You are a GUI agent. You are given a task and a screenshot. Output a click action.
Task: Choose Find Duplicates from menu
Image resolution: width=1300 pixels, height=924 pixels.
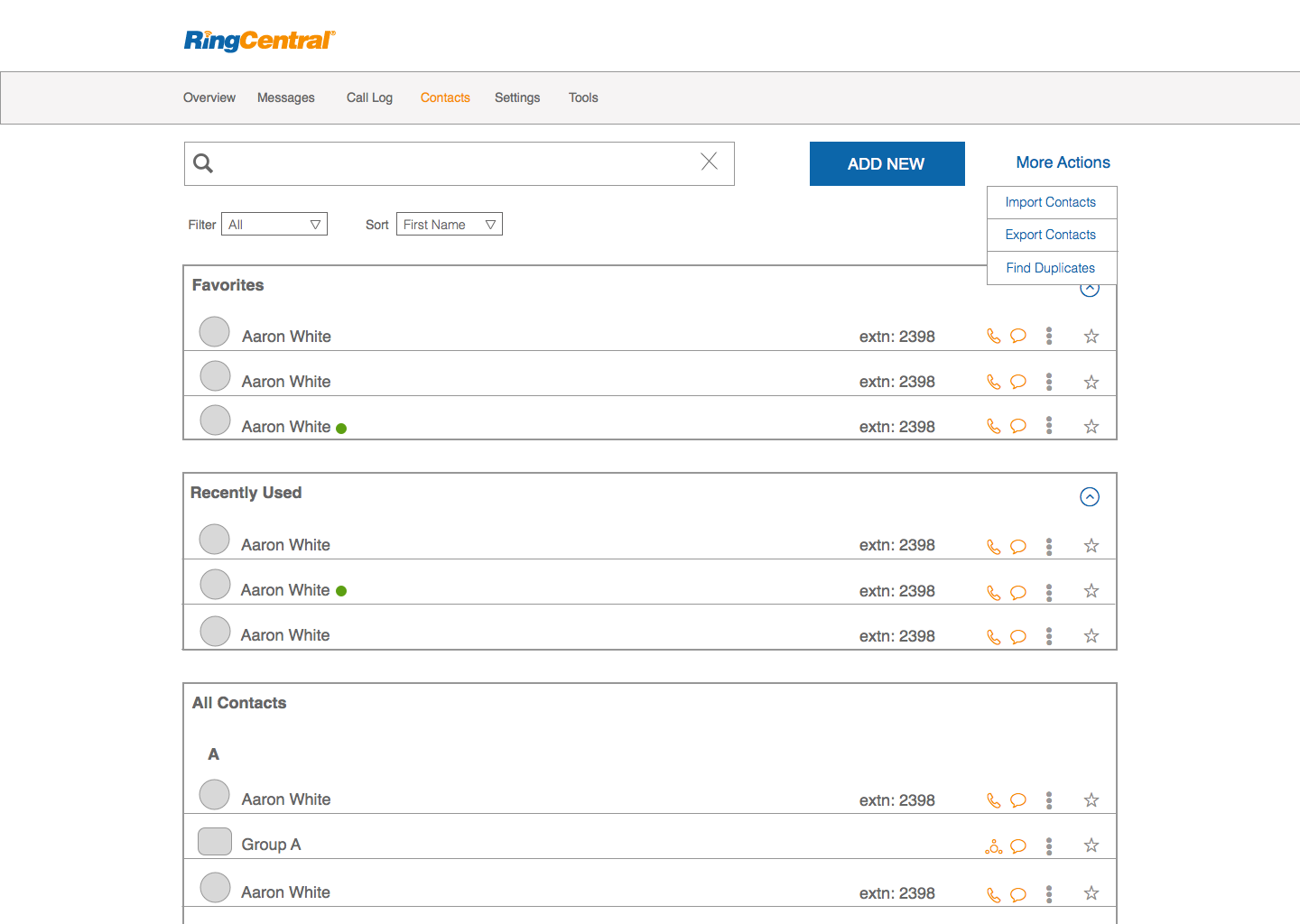[1052, 268]
